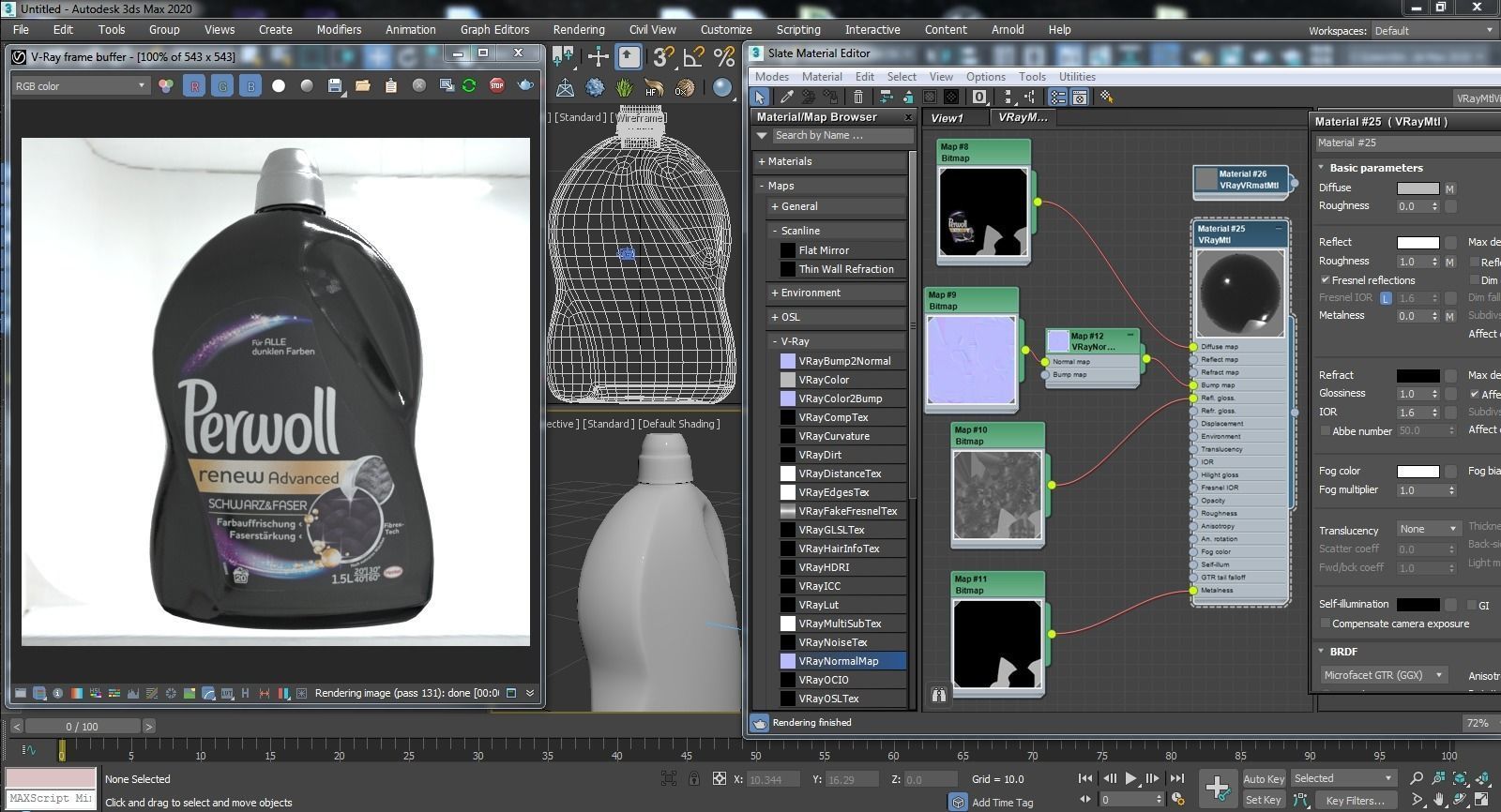Click the lock selection padlock icon
Viewport: 1501px width, 812px height.
click(x=693, y=778)
